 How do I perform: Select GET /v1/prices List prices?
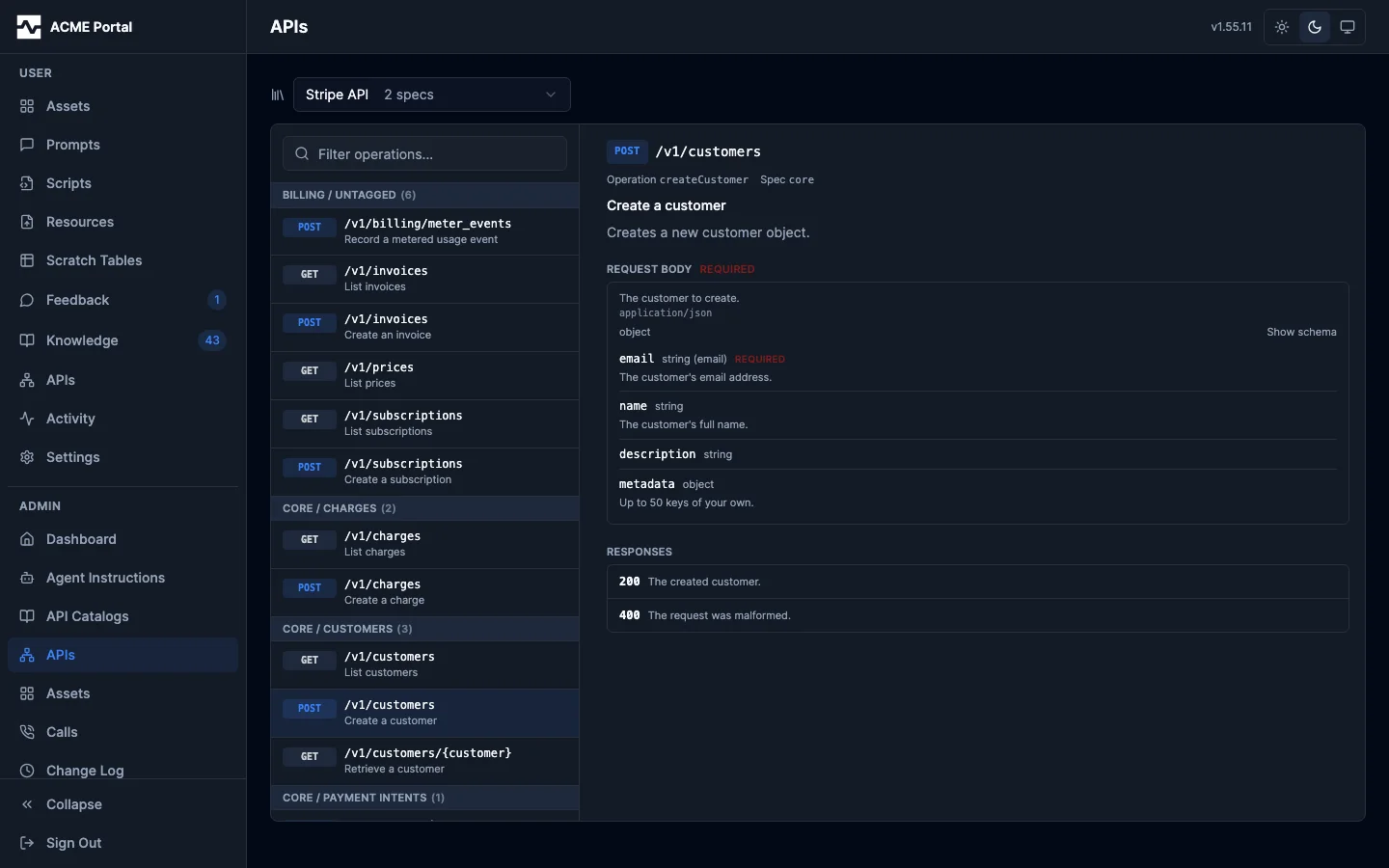(x=425, y=376)
